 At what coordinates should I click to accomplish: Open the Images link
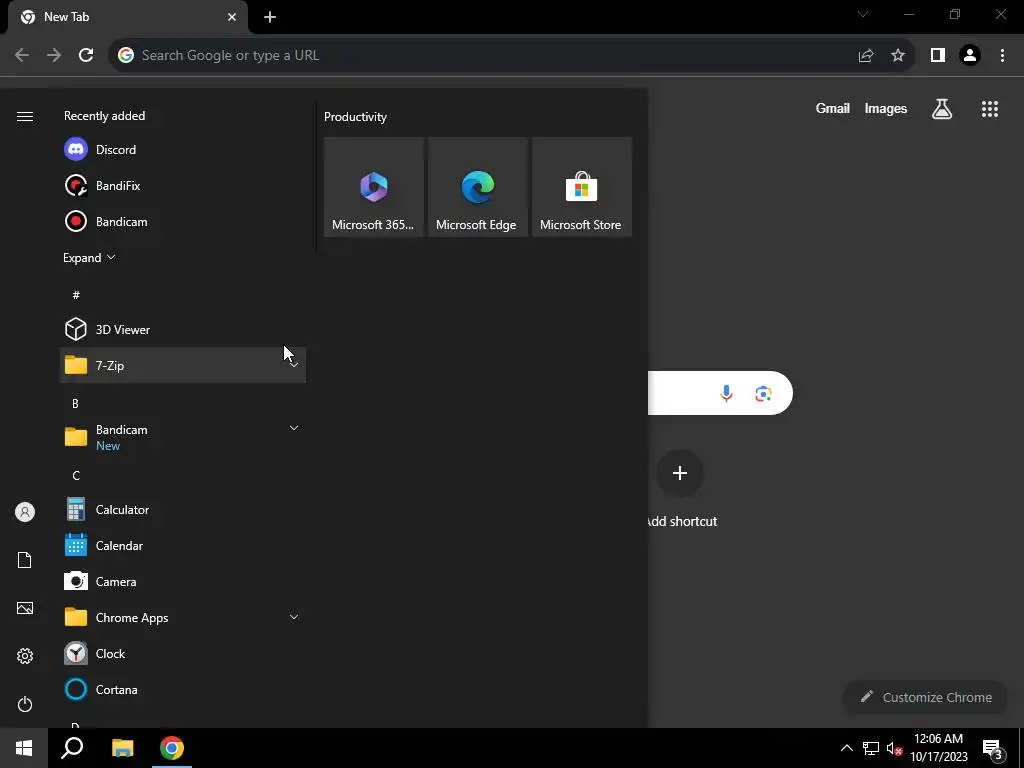(x=886, y=108)
